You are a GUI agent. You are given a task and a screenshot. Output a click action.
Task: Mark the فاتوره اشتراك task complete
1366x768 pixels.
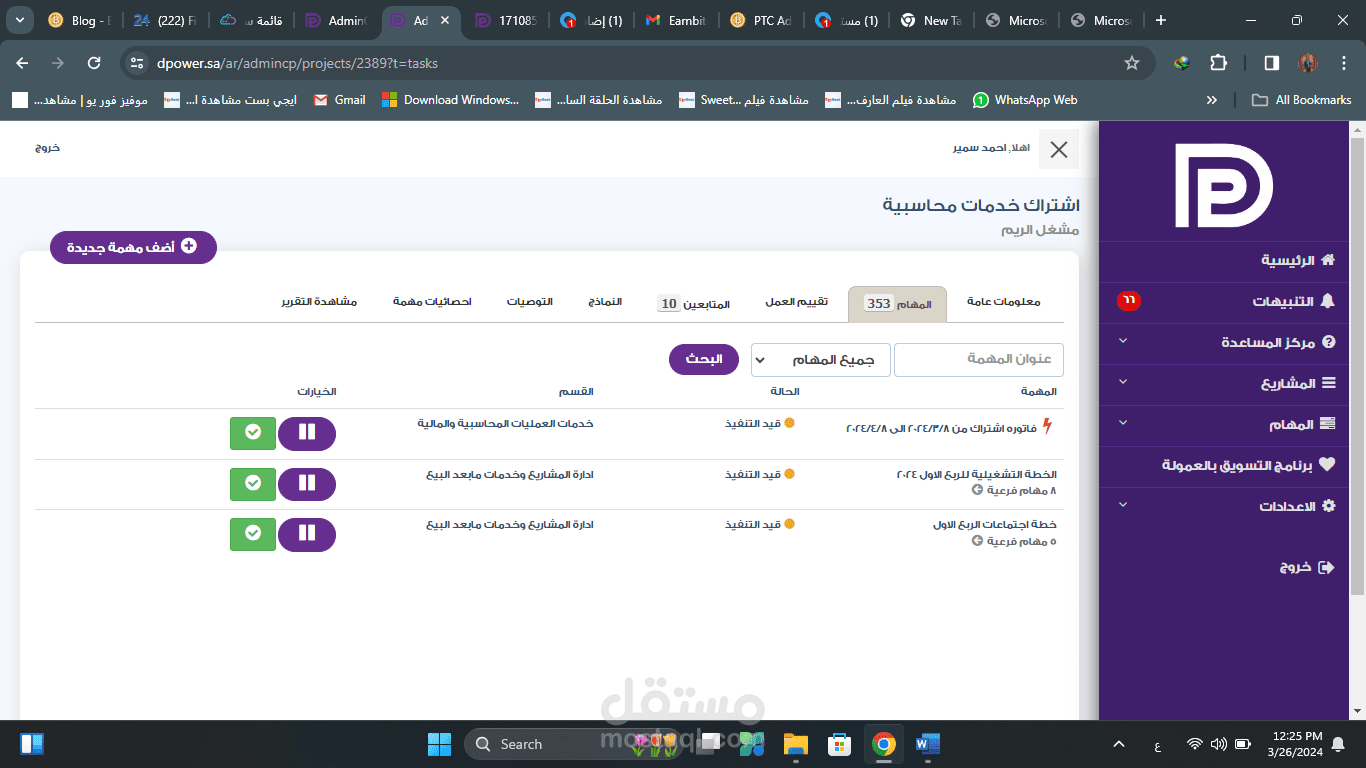[x=253, y=433]
